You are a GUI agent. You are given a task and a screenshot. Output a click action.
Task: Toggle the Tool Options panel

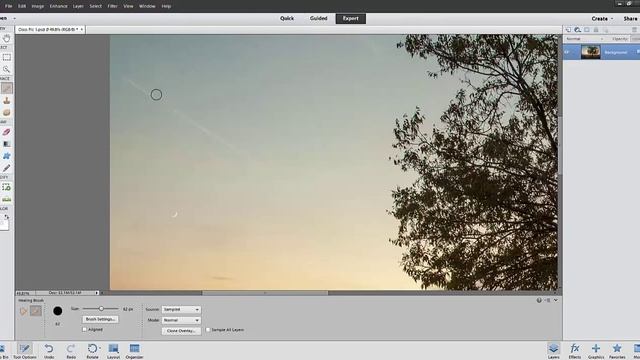tap(24, 351)
